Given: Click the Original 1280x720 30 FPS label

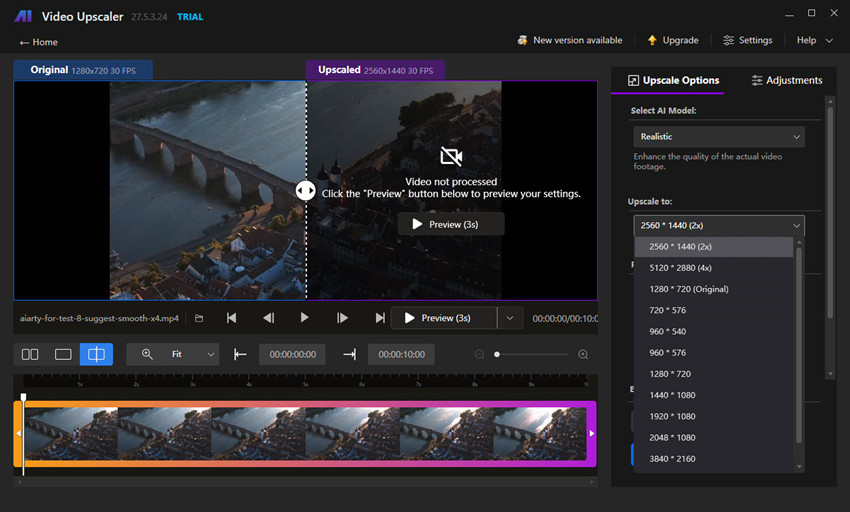Looking at the screenshot, I should [x=83, y=70].
